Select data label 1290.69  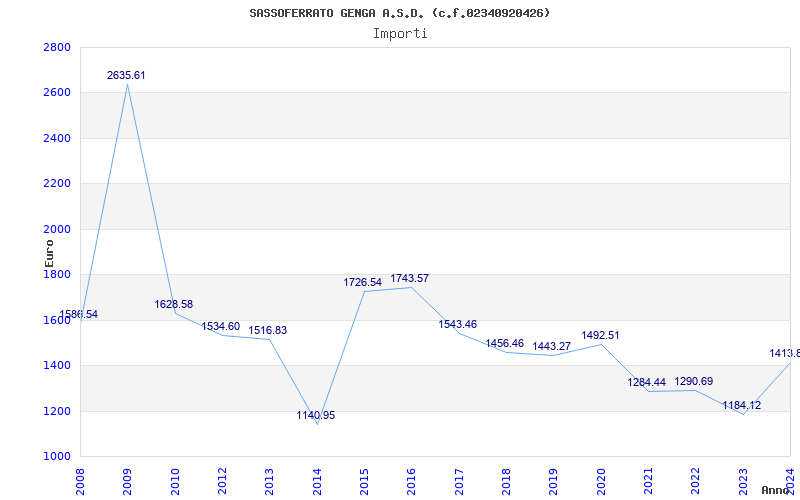click(x=694, y=382)
